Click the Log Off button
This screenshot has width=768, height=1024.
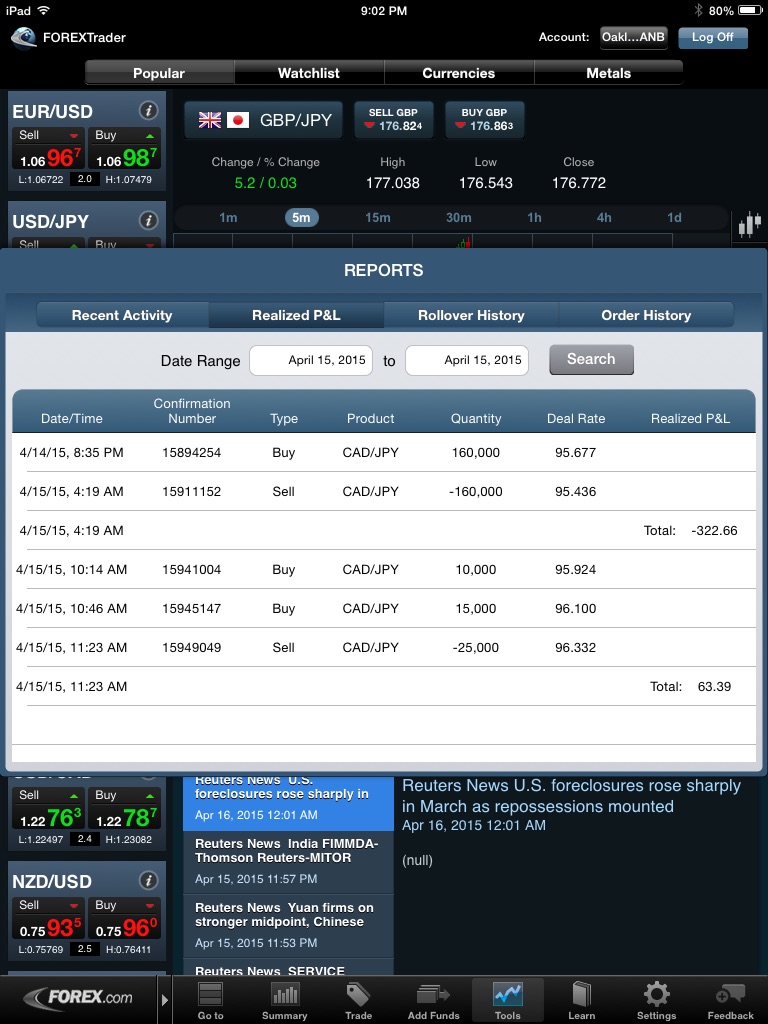712,37
